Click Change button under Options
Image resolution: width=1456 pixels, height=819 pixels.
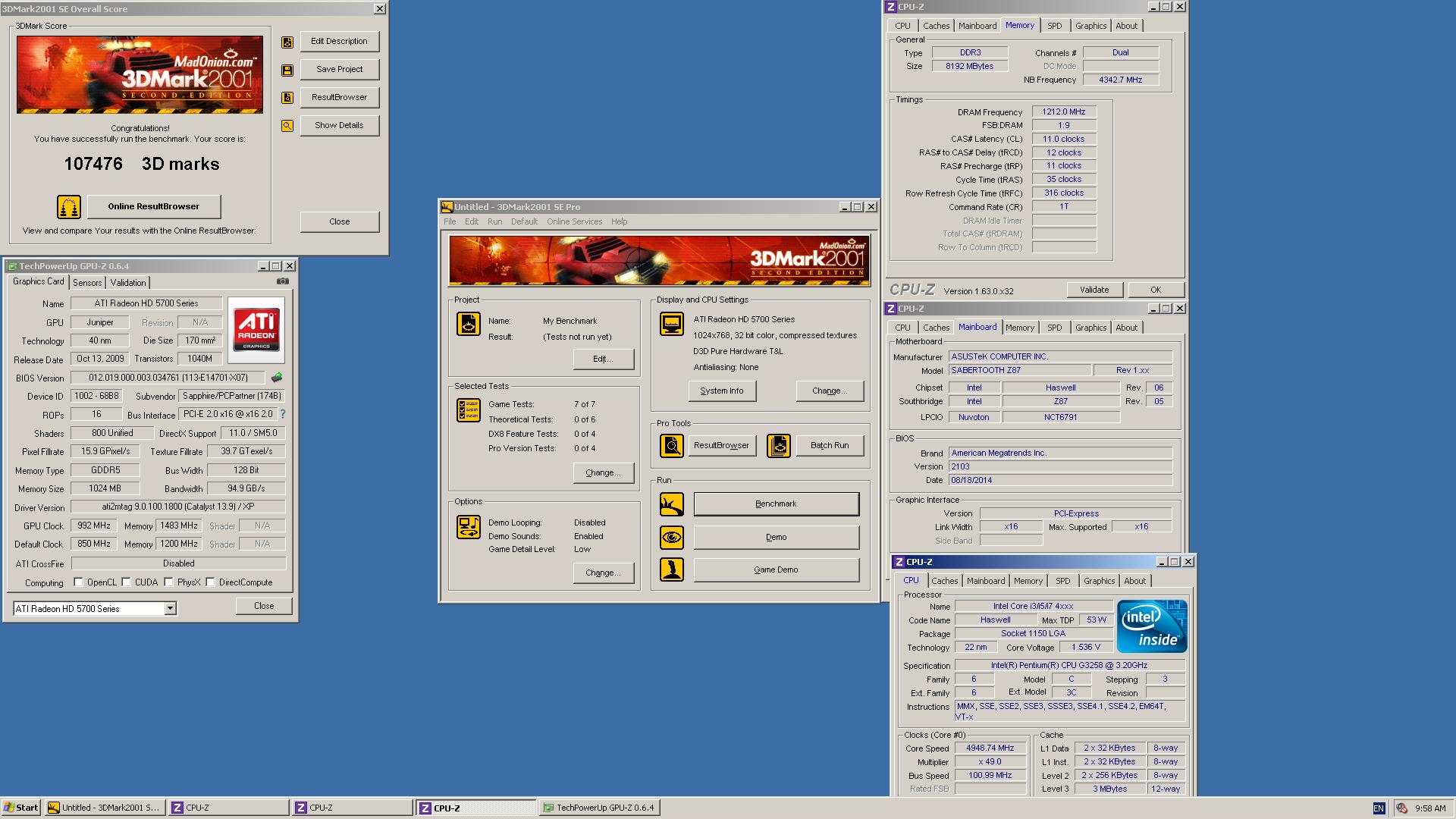click(x=603, y=573)
